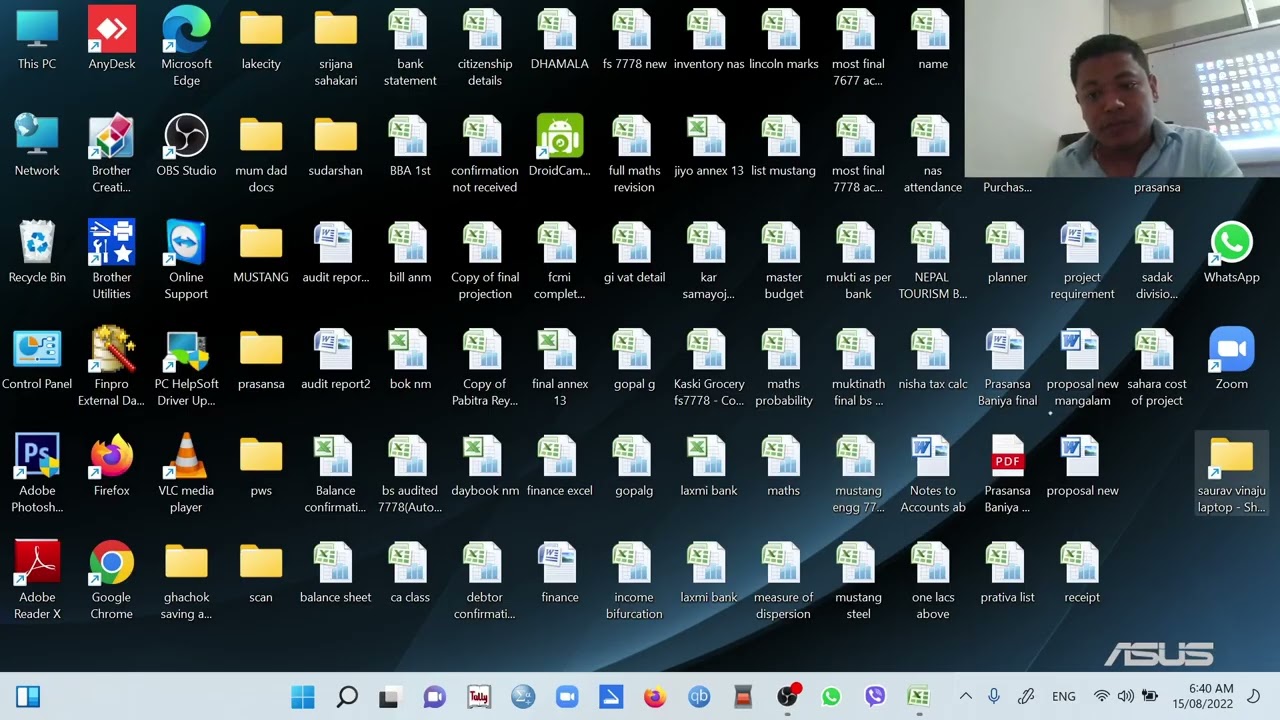Open Microsoft Edge desktop shortcut
Viewport: 1280px width, 720px height.
tap(186, 47)
